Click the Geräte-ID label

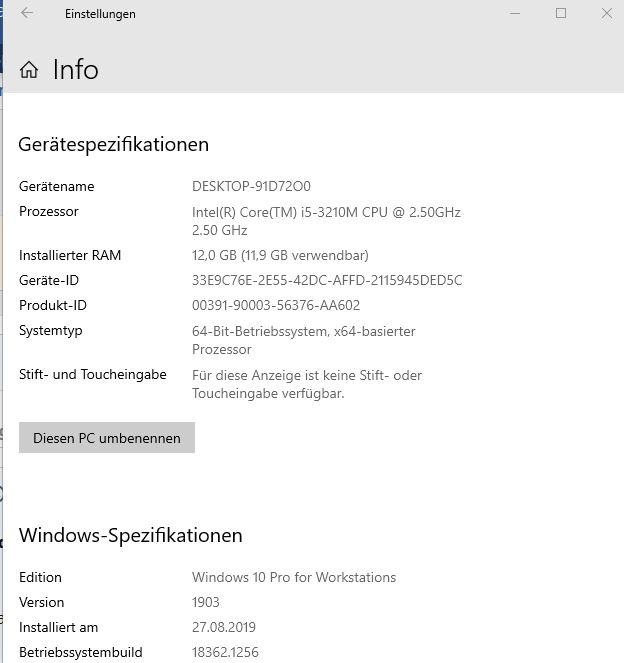[x=49, y=280]
